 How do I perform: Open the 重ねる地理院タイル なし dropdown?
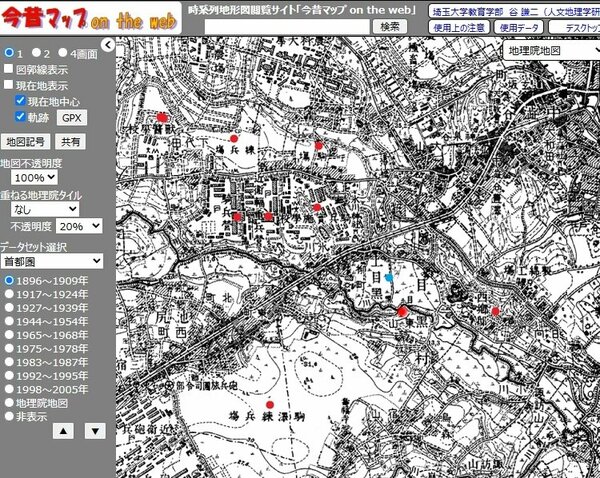click(45, 209)
